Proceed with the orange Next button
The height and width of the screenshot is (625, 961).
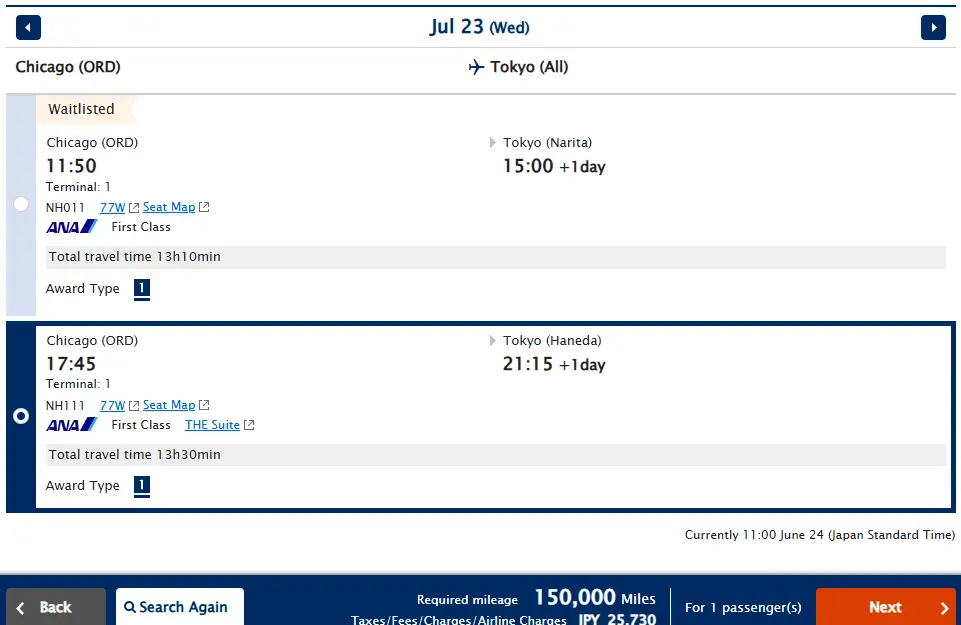886,607
